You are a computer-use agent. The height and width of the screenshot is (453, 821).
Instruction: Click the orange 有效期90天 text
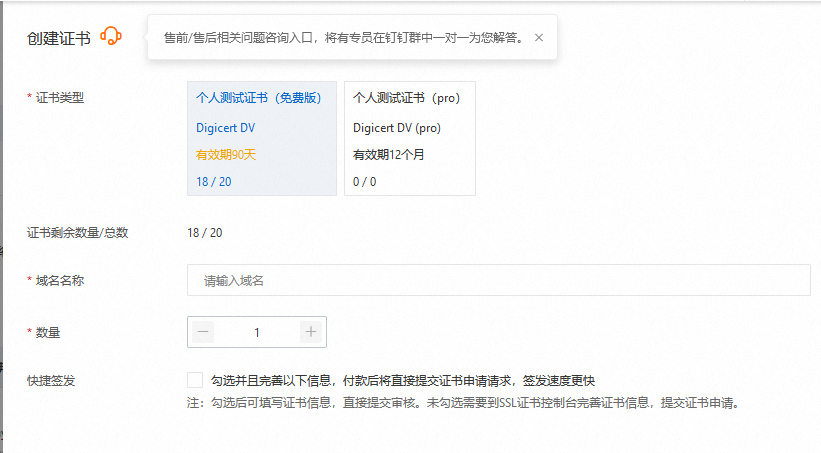pos(226,155)
